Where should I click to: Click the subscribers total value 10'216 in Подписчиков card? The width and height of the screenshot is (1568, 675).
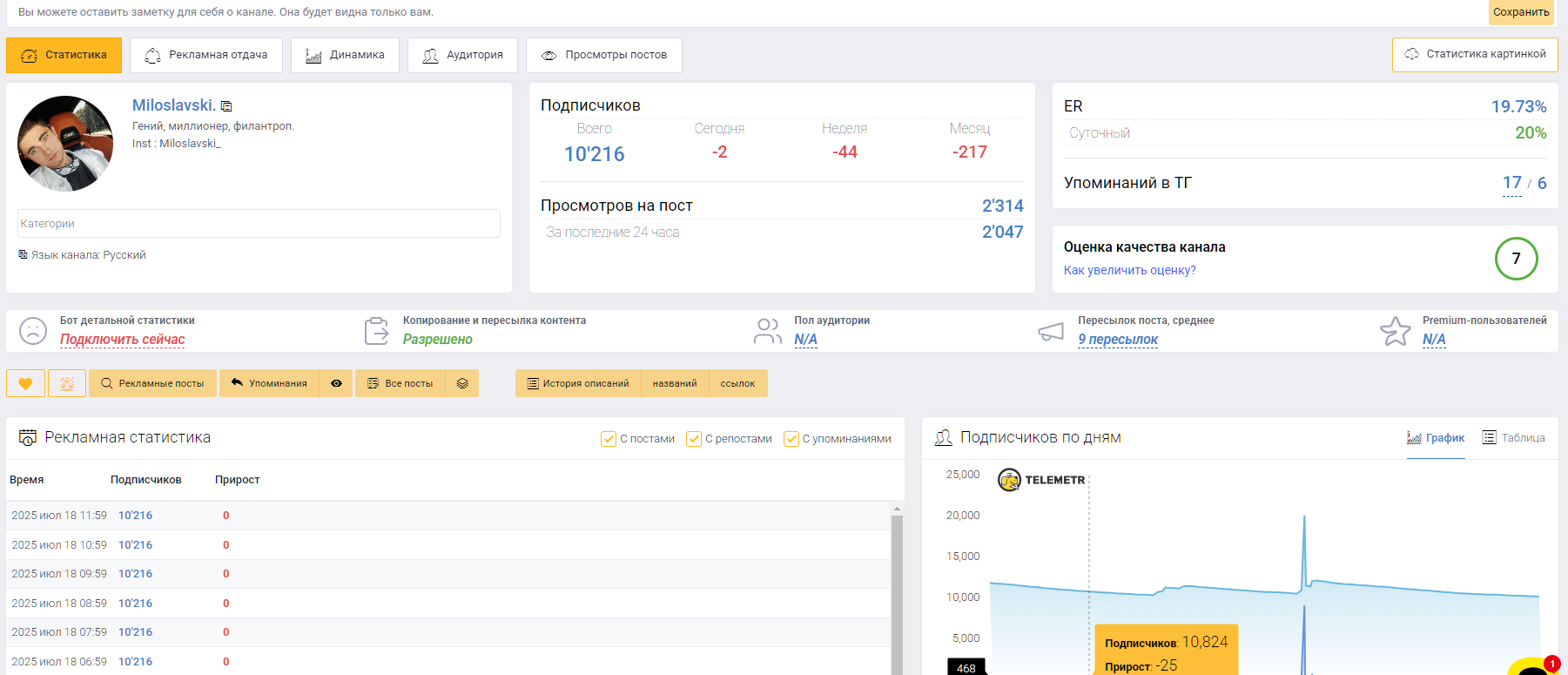595,154
